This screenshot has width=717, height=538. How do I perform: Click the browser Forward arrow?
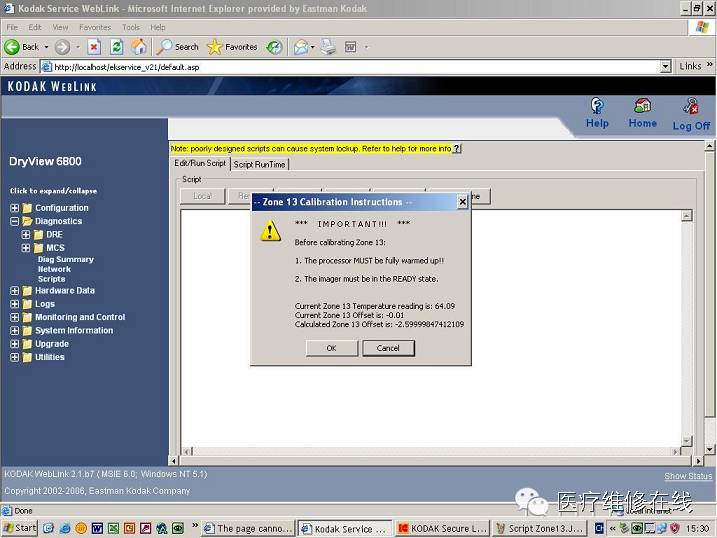point(62,47)
